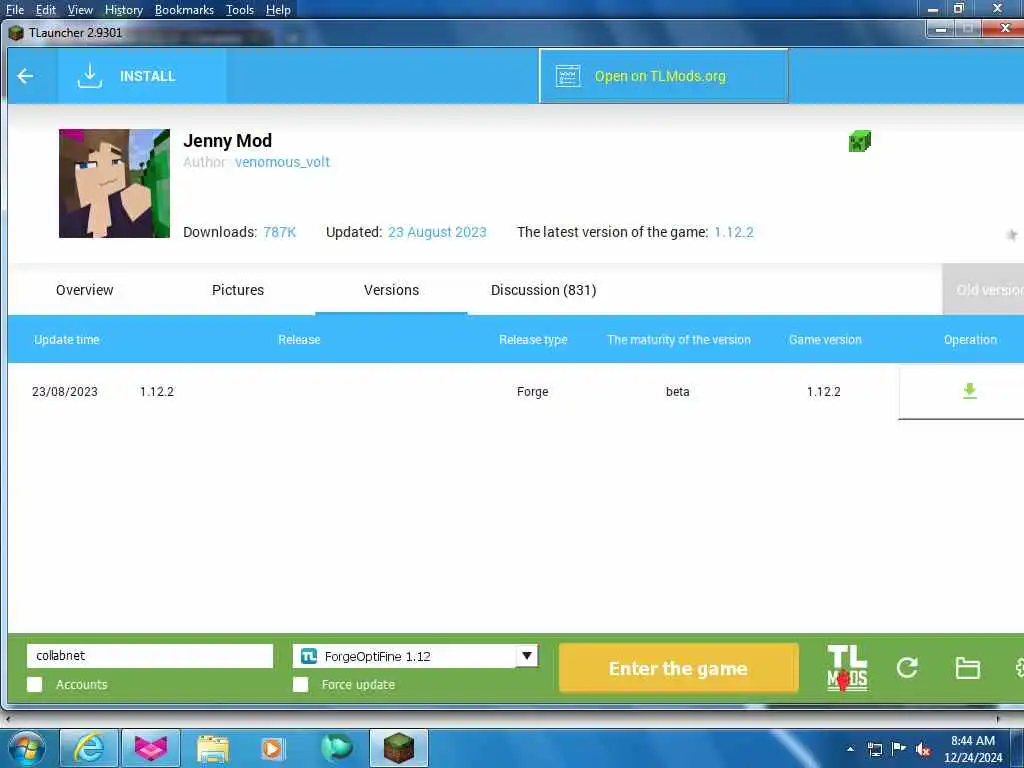Click the 23 August 2023 updated date
The image size is (1024, 768).
pyautogui.click(x=437, y=232)
